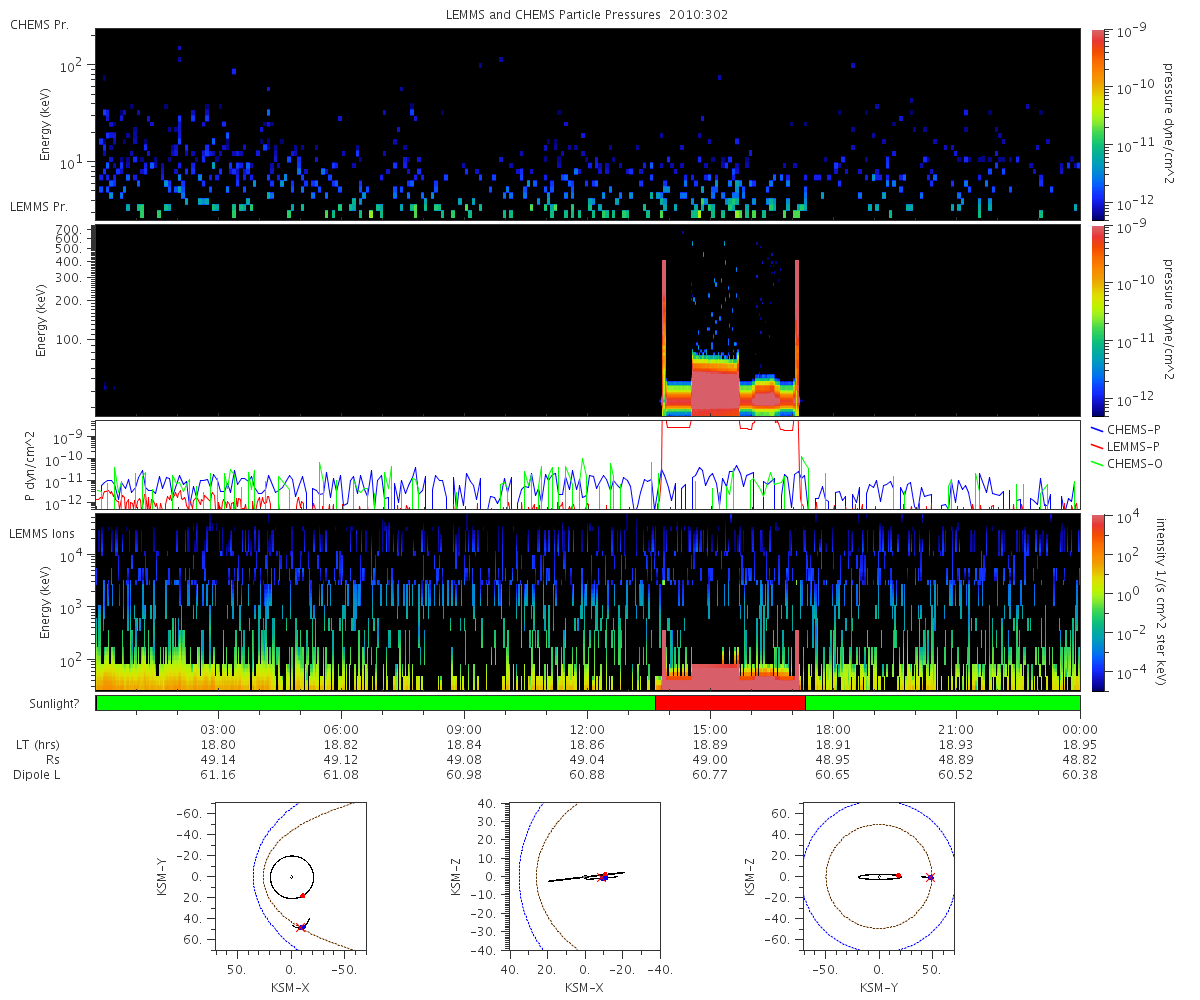This screenshot has height=1000, width=1200.
Task: Click the CHEMS Pr. panel label
Action: [x=39, y=24]
